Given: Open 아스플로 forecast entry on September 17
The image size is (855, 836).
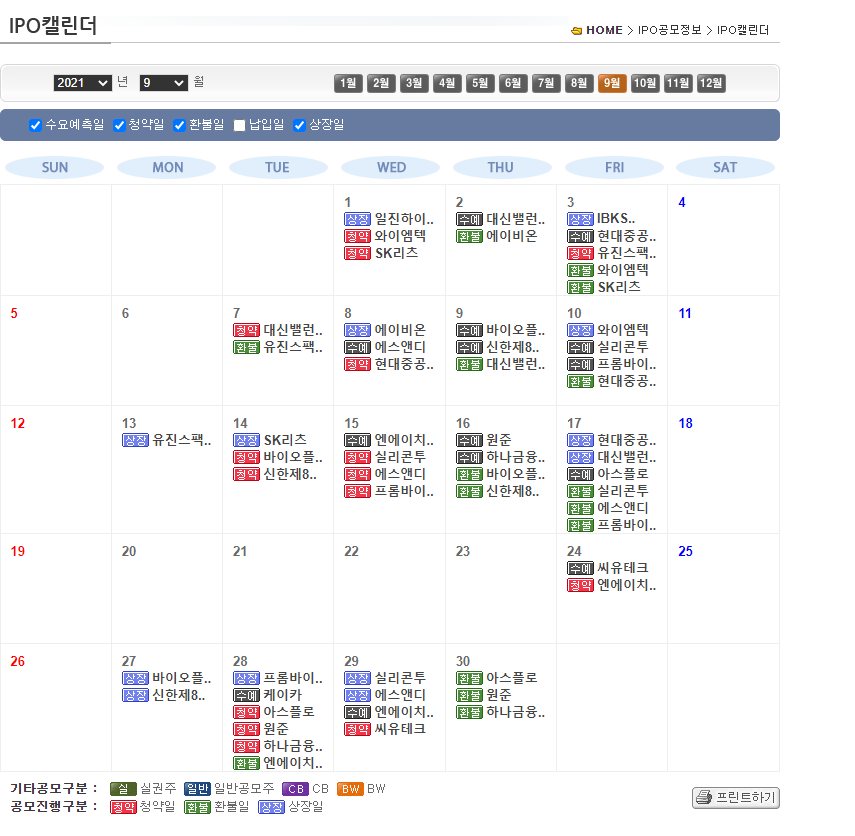Looking at the screenshot, I should click(x=623, y=474).
